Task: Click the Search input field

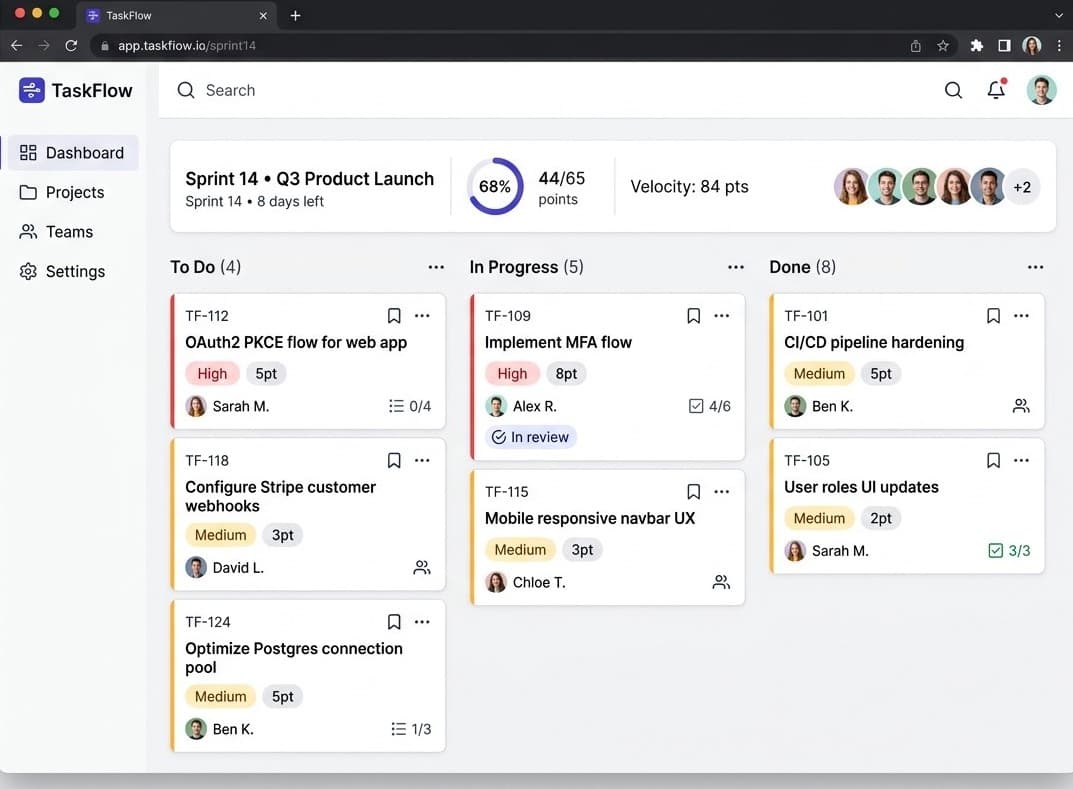Action: pos(547,90)
